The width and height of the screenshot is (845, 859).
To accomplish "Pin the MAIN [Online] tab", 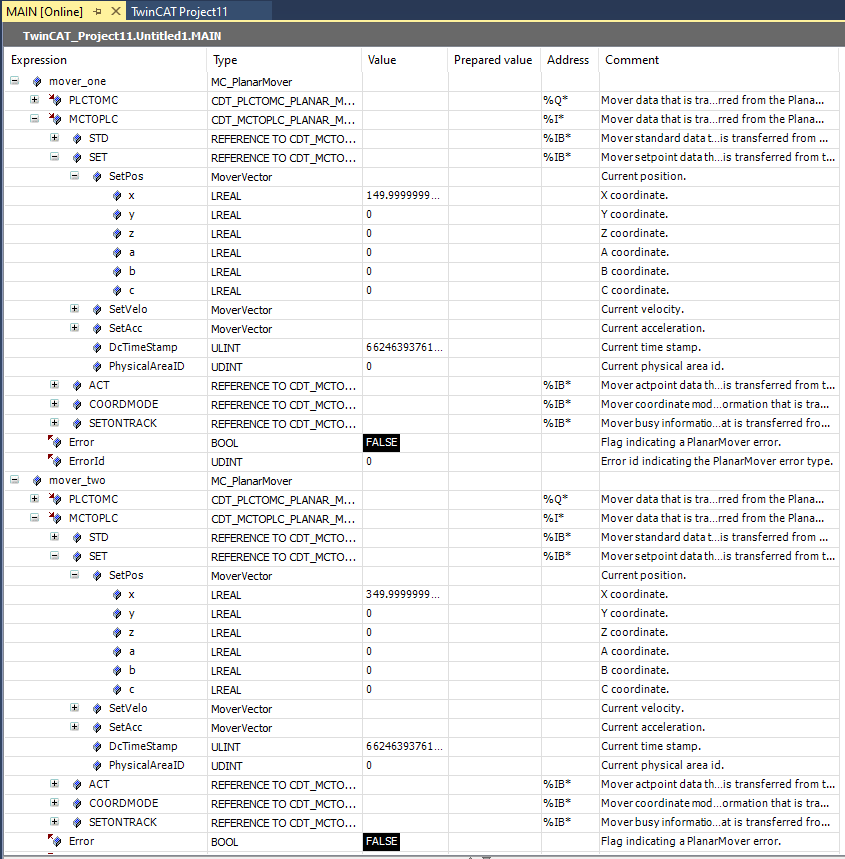I will click(x=98, y=11).
